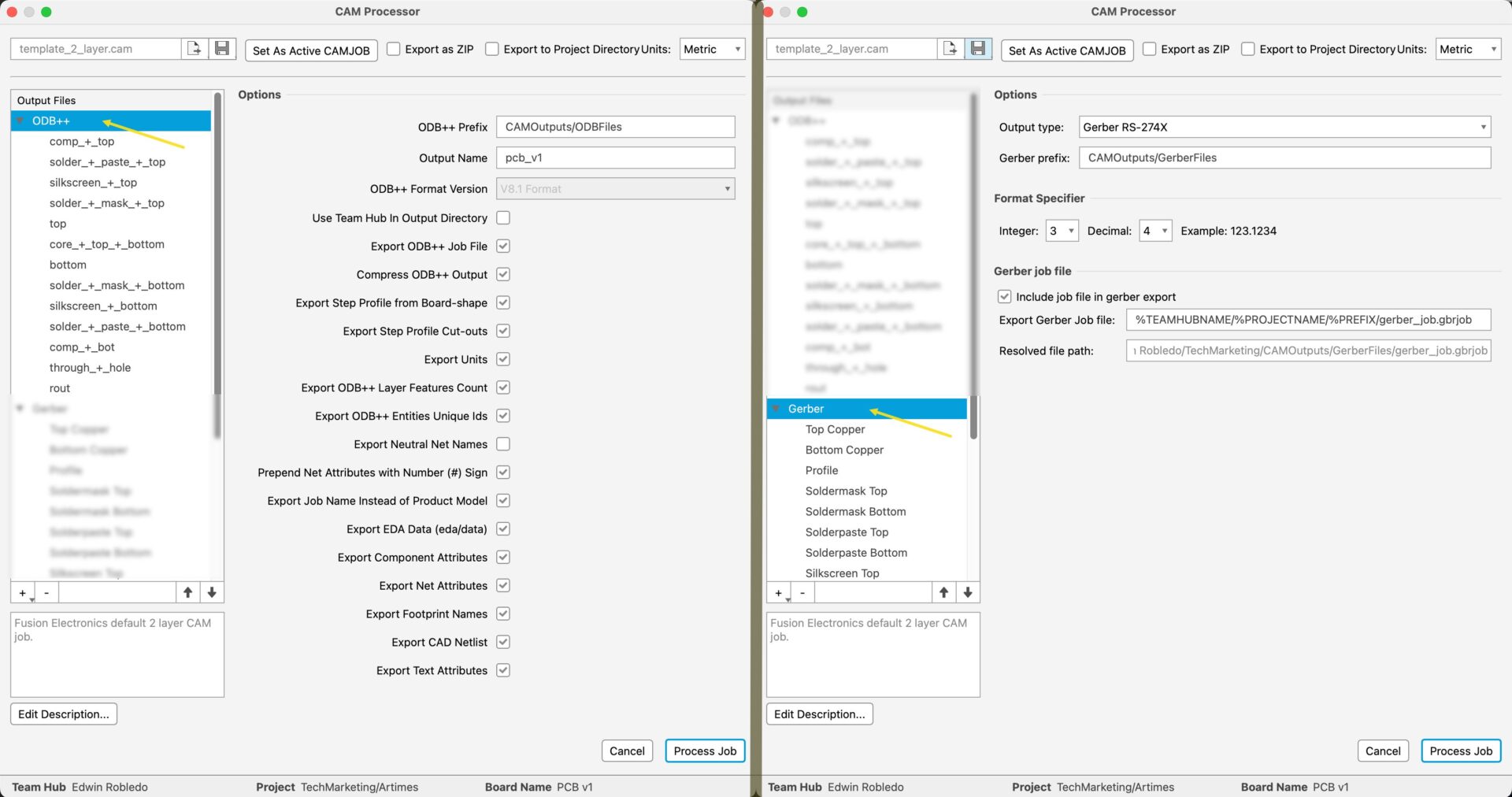Image resolution: width=1512 pixels, height=797 pixels.
Task: Remove an output using the "-" icon in the left window
Action: (46, 592)
